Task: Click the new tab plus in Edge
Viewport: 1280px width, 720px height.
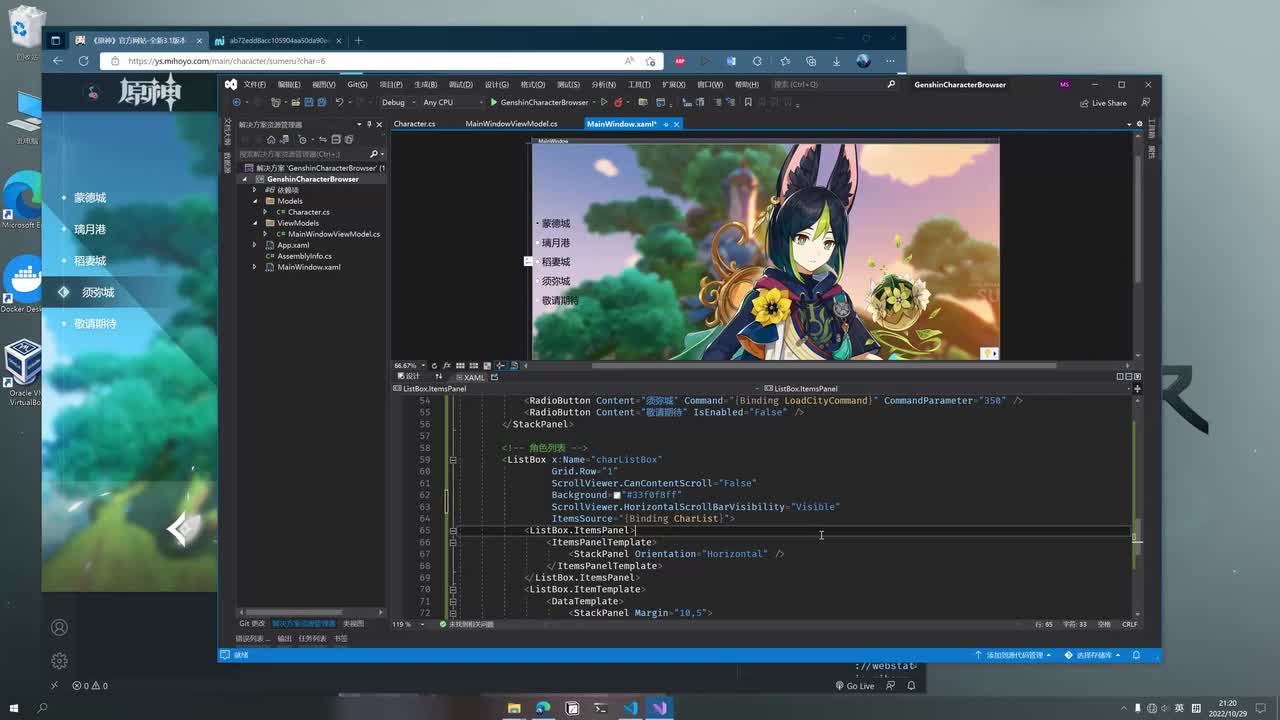Action: click(358, 41)
